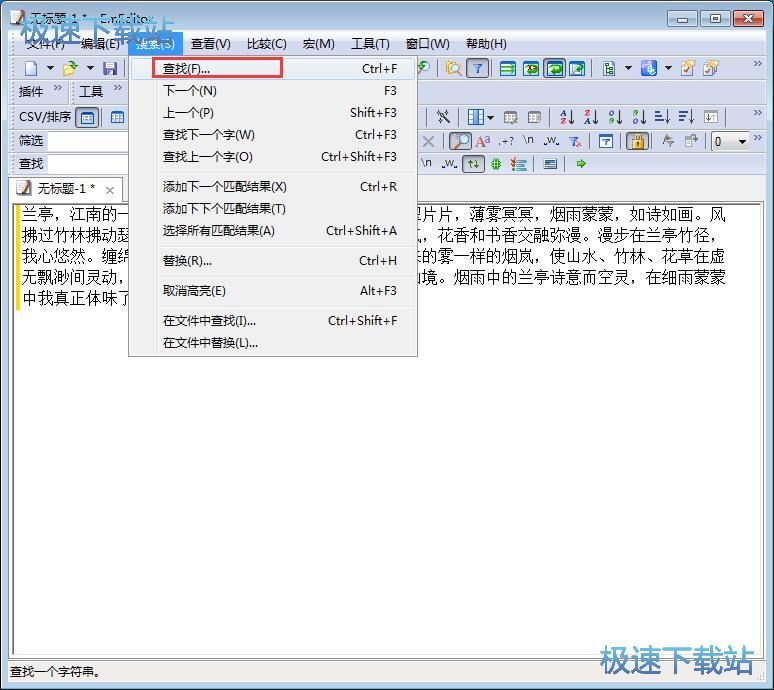Choose 下一个(N) menu entry
The image size is (774, 690).
click(273, 91)
